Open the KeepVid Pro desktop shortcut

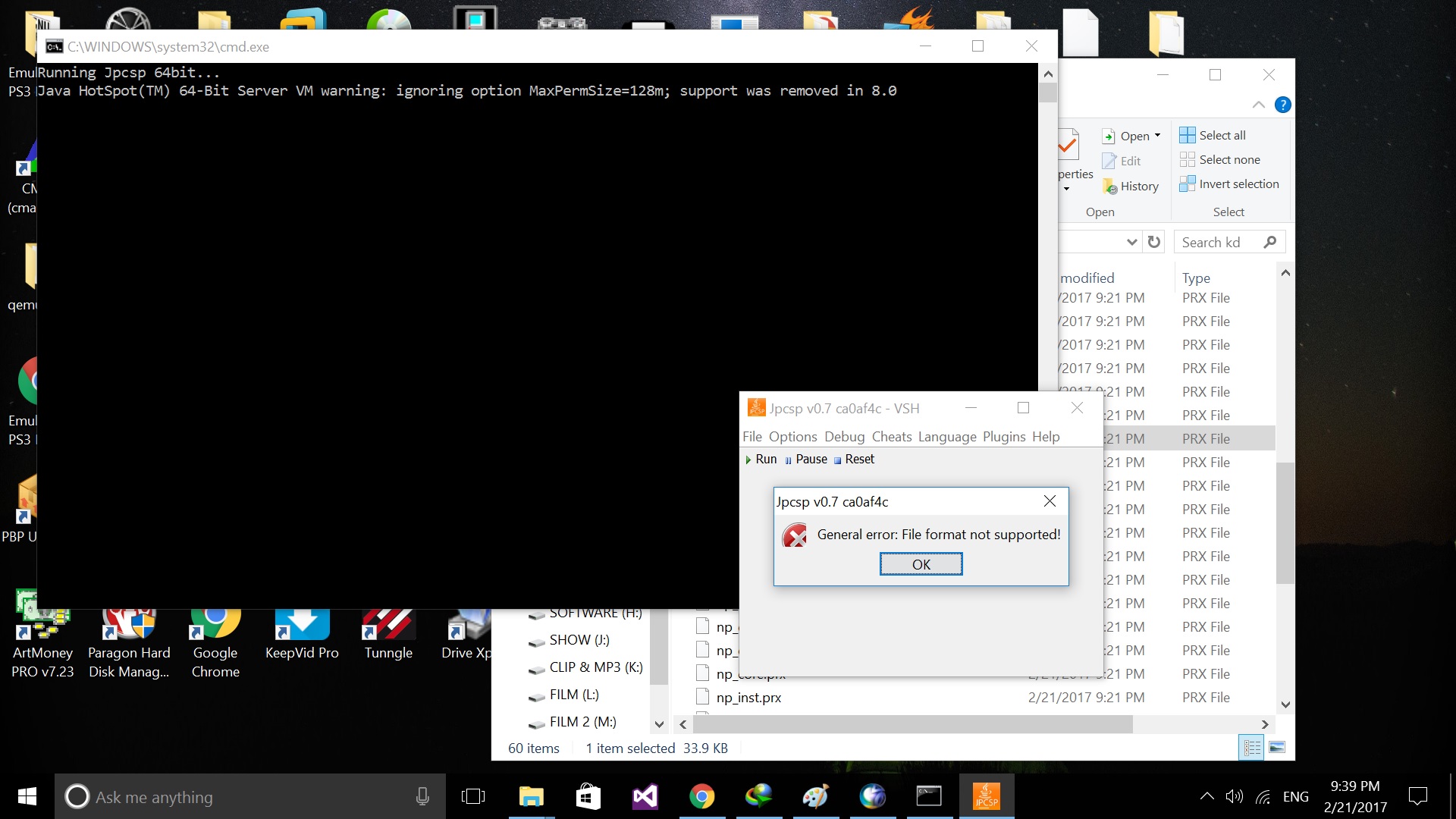302,634
